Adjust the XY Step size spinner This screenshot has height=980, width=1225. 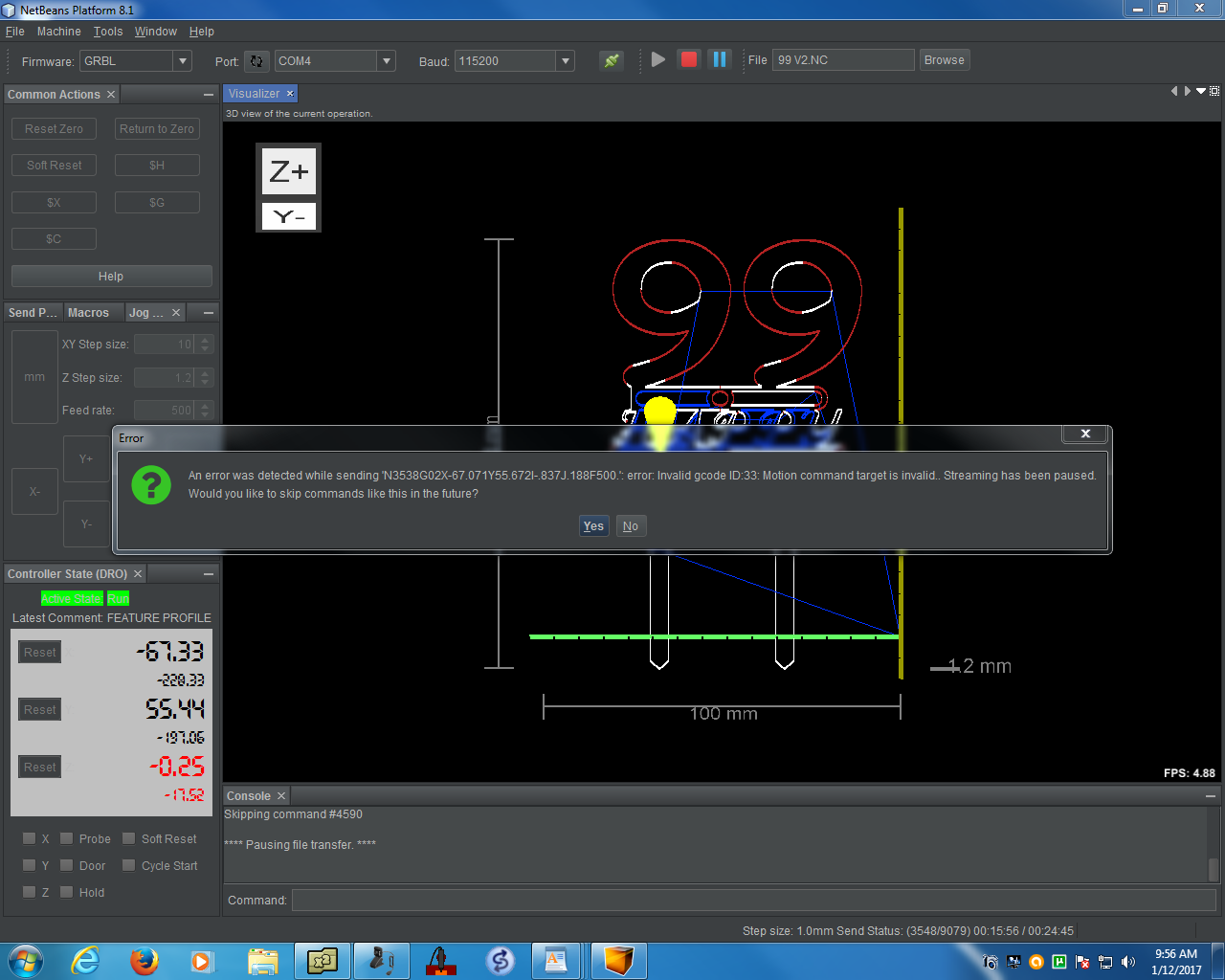(205, 345)
